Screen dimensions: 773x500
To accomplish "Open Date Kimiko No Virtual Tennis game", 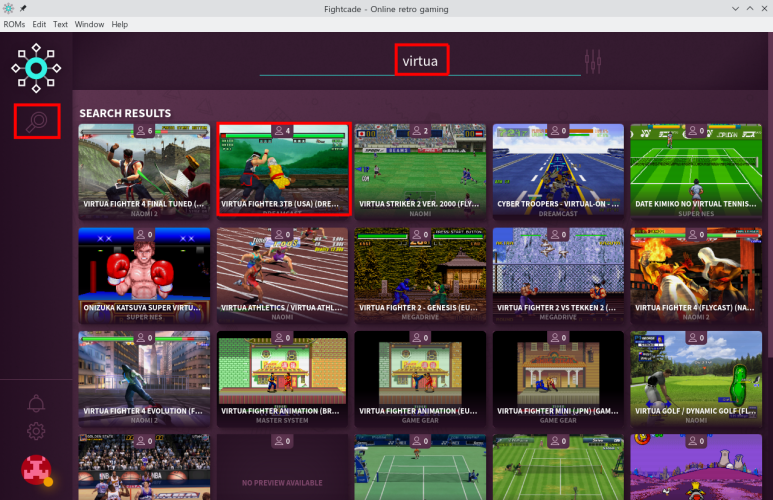I will (x=696, y=171).
